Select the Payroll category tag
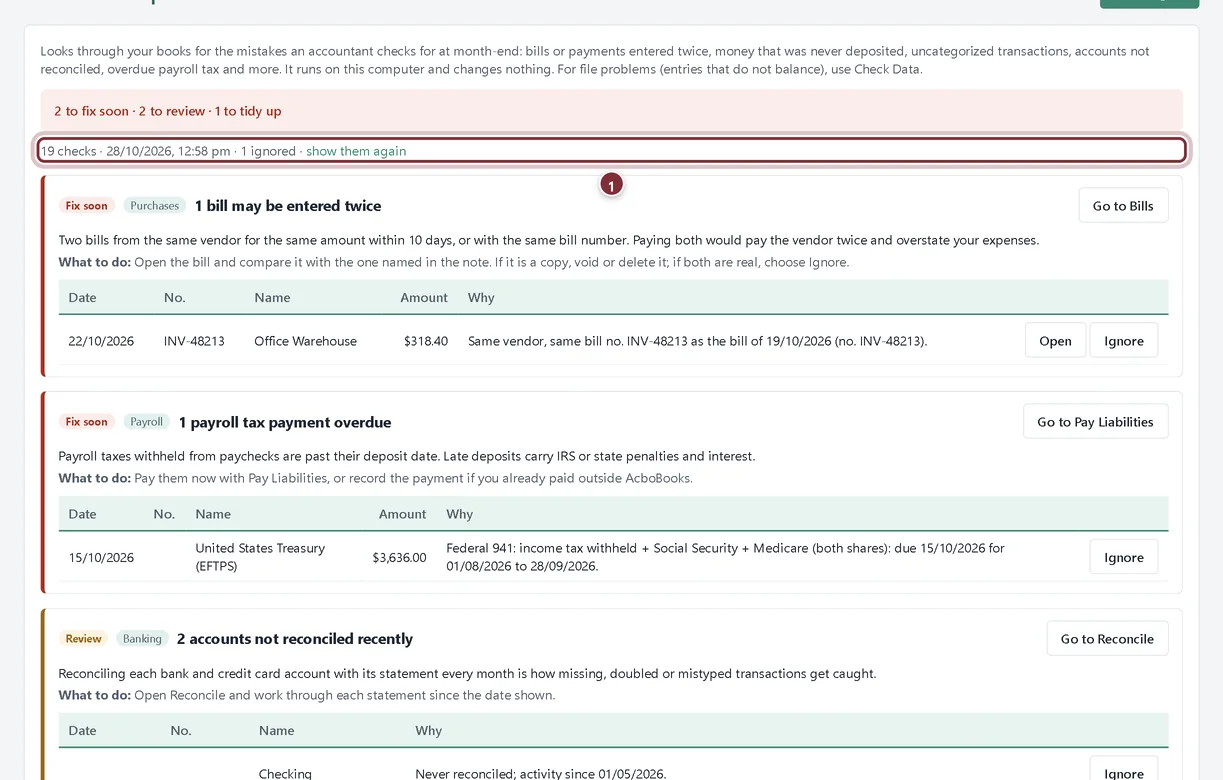Screen dimensions: 1223x780 point(147,422)
